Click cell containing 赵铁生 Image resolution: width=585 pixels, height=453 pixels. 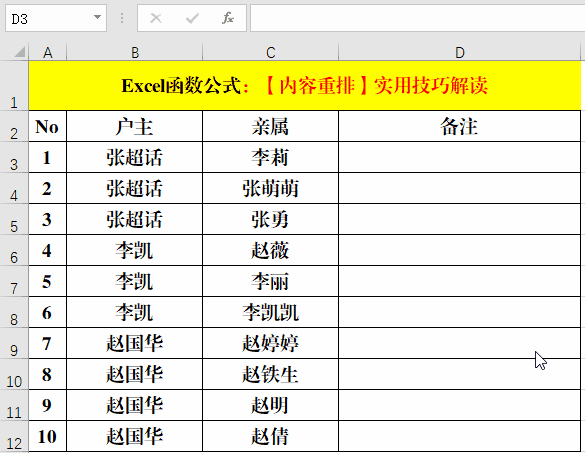(270, 374)
